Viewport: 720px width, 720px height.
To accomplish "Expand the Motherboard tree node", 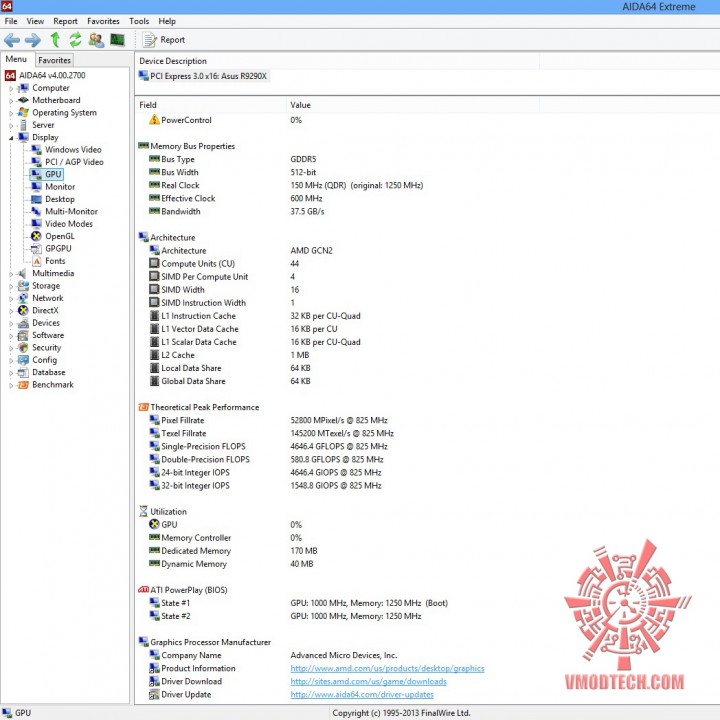I will tap(11, 101).
